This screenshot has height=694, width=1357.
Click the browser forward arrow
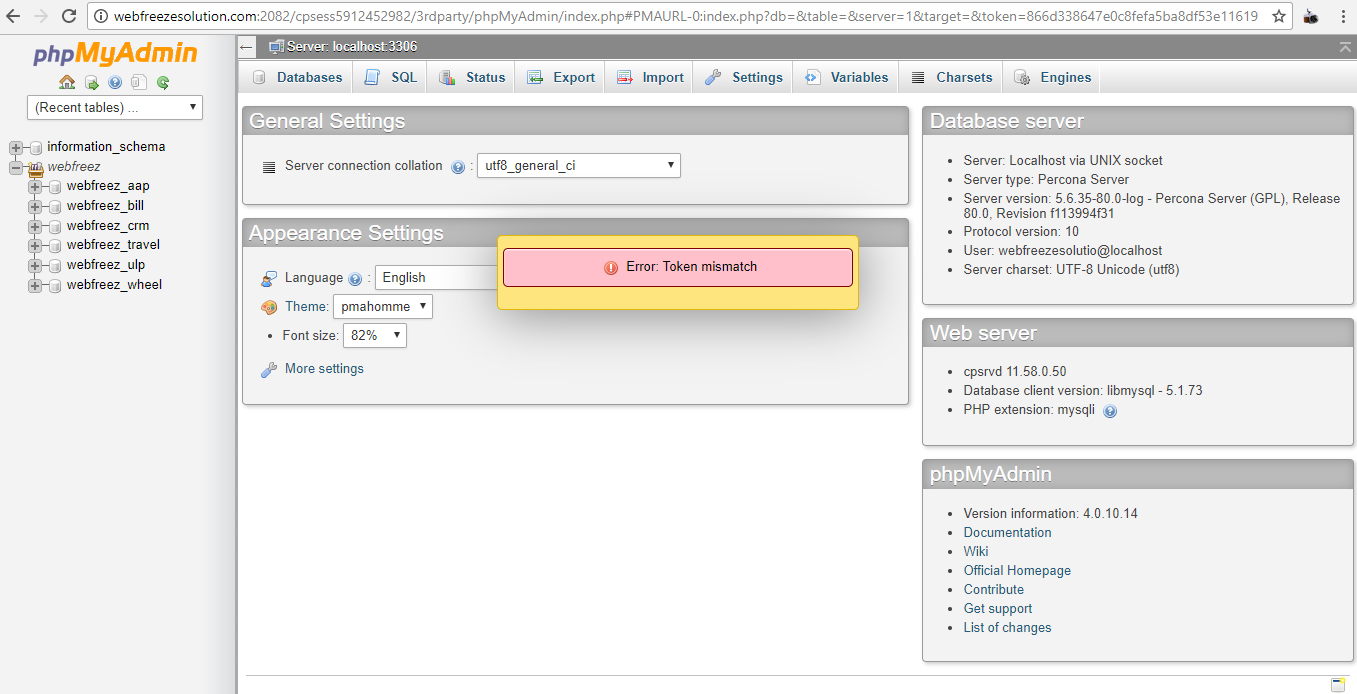point(41,16)
